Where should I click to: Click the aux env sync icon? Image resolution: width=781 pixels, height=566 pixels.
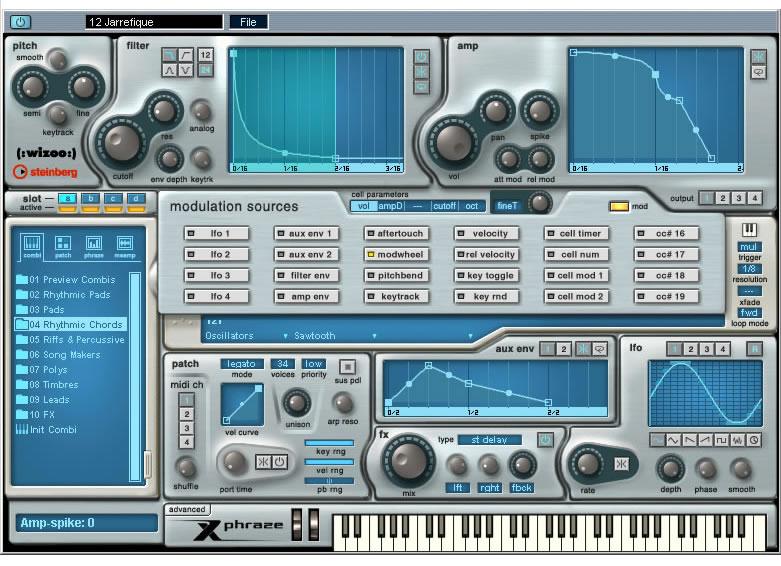[583, 349]
